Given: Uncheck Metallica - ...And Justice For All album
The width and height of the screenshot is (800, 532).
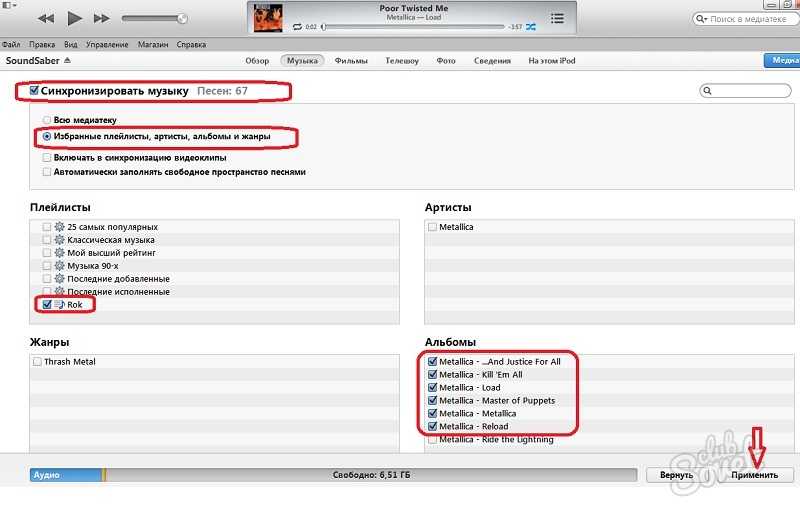Looking at the screenshot, I should 433,361.
